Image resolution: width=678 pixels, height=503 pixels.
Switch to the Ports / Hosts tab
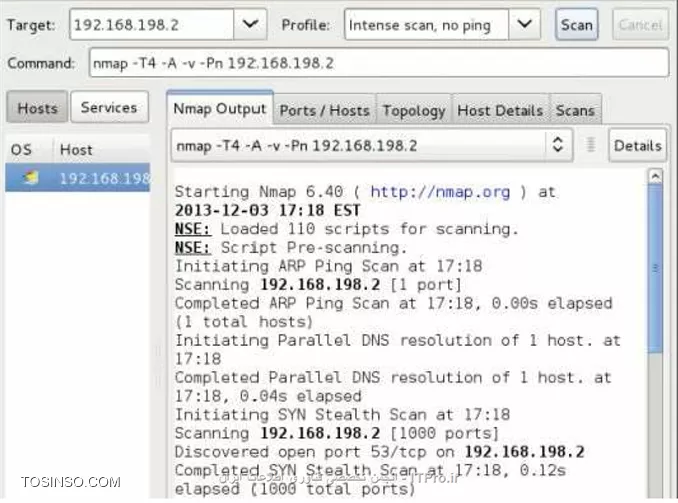click(325, 111)
